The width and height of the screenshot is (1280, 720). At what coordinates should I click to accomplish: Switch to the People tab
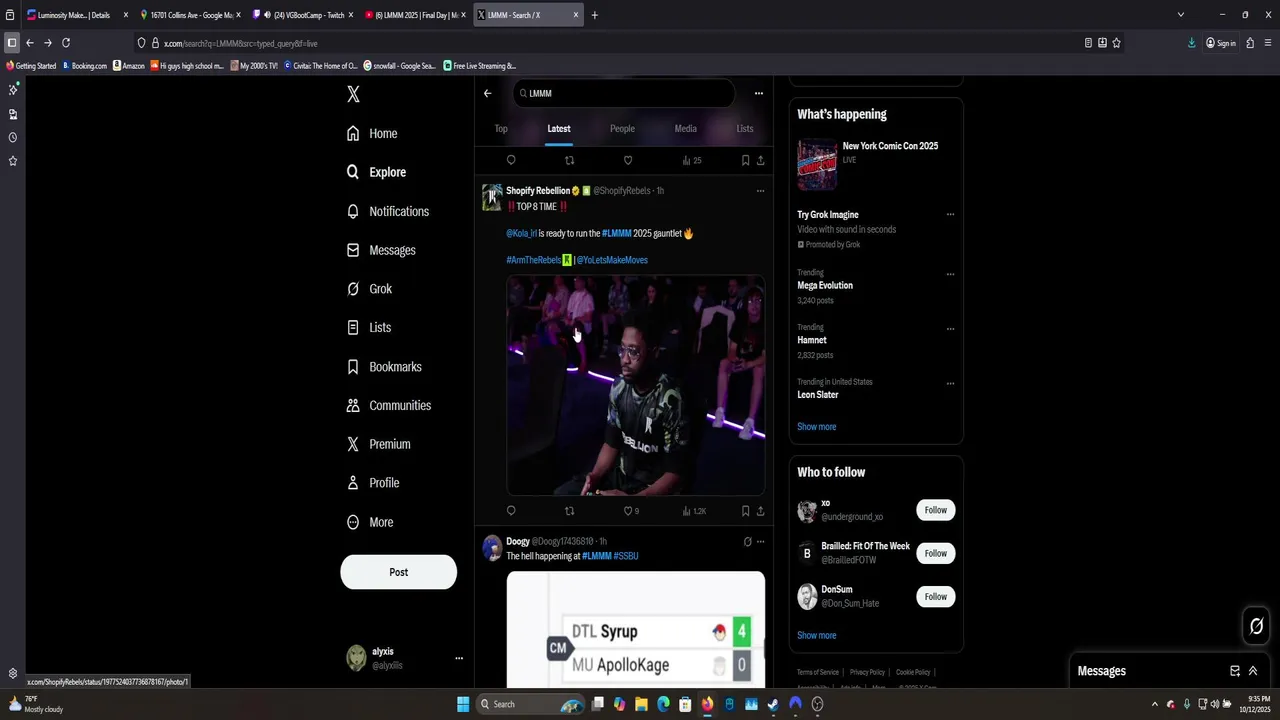pos(622,129)
